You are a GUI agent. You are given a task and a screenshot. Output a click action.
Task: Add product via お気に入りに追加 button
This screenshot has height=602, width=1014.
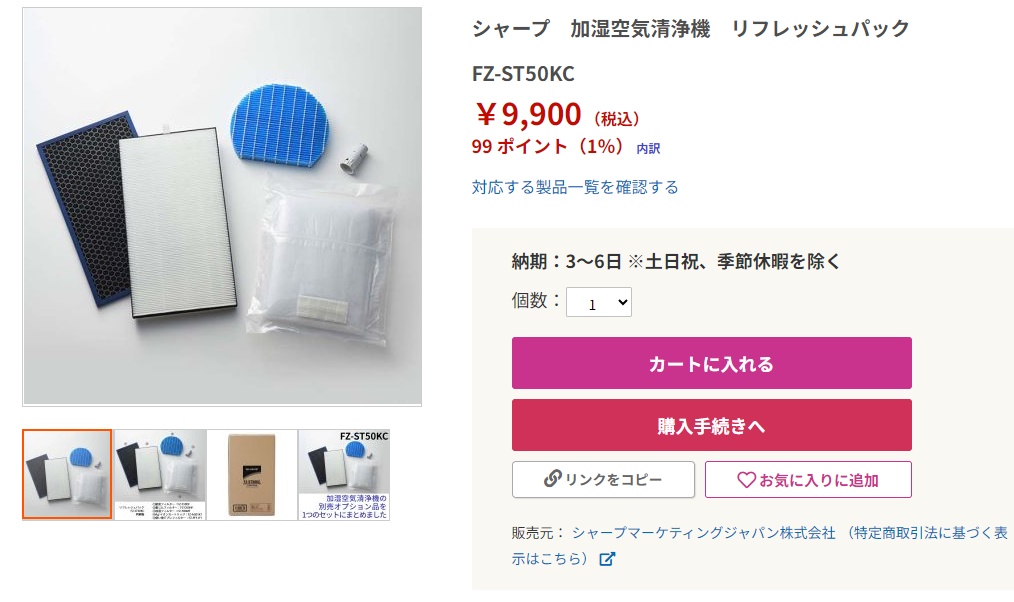point(808,479)
